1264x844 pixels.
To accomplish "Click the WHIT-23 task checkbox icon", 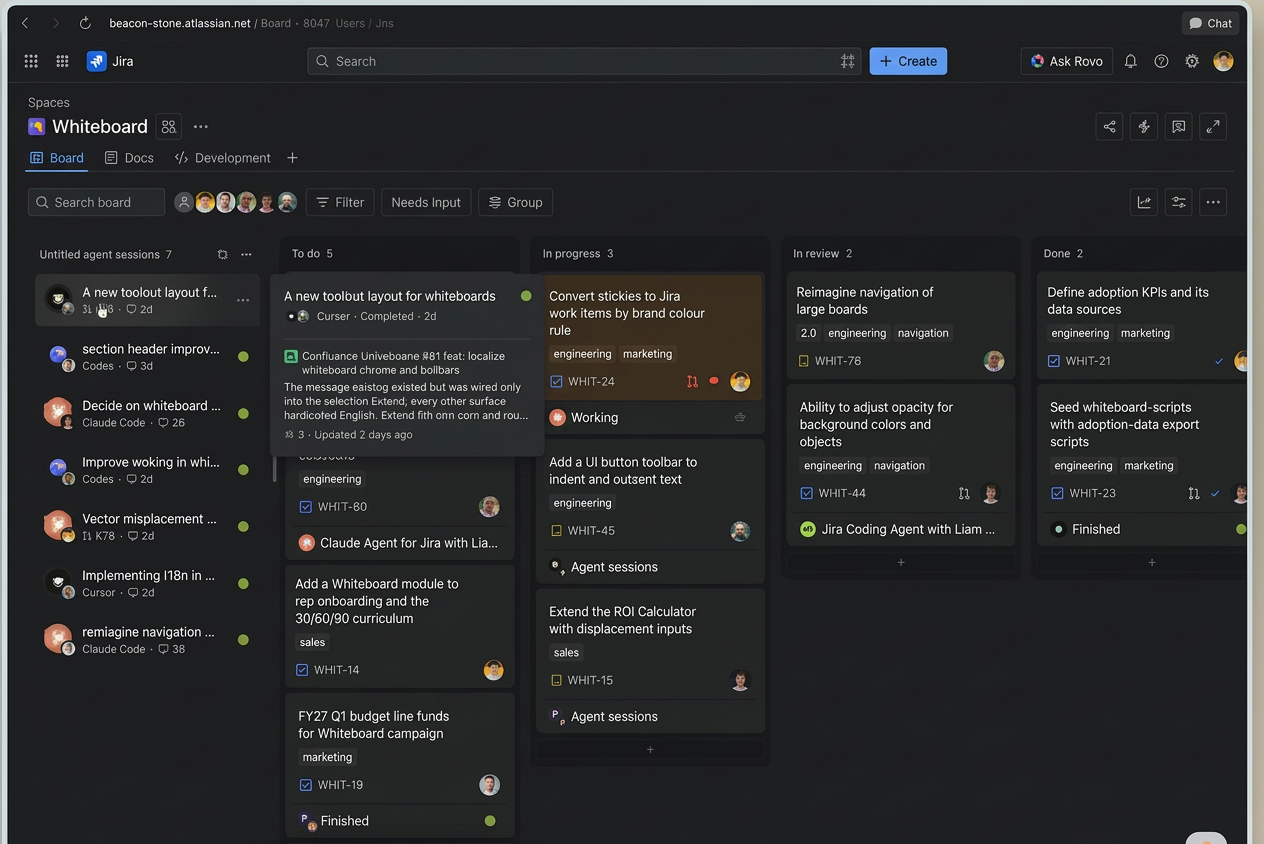I will point(1057,493).
